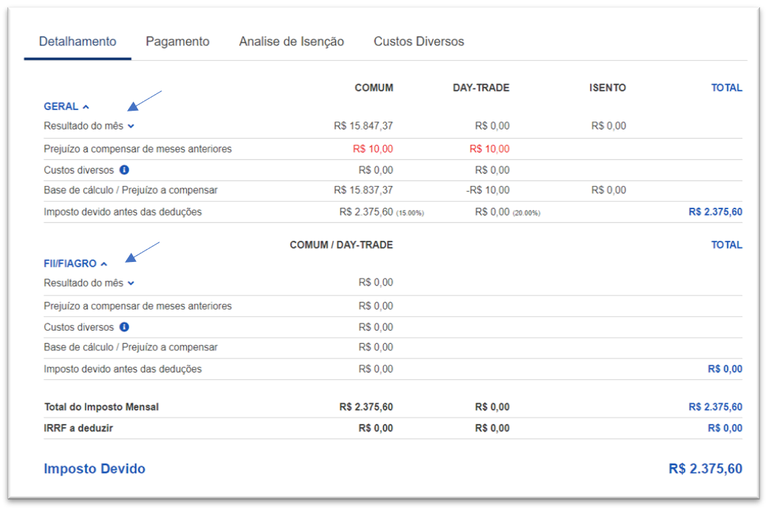Viewport: 768px width, 508px height.
Task: Go to the Custos Diversos tab
Action: (419, 42)
